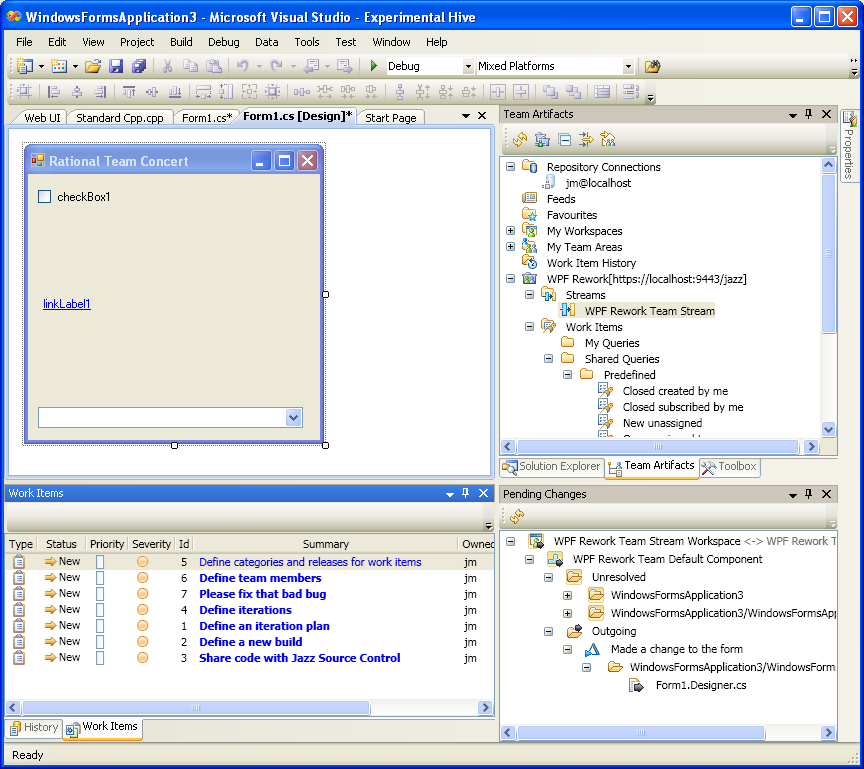Toggle auto-hide pin on Pending Changes panel
Screen dimensions: 864x769
(808, 494)
